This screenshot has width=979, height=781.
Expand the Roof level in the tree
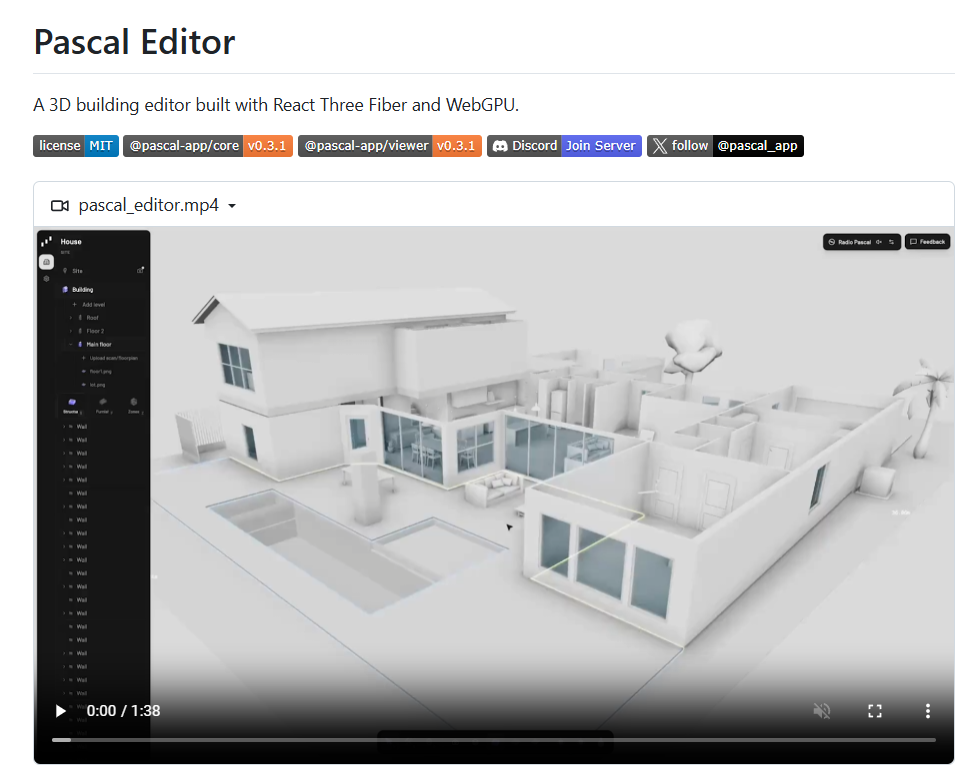click(71, 318)
